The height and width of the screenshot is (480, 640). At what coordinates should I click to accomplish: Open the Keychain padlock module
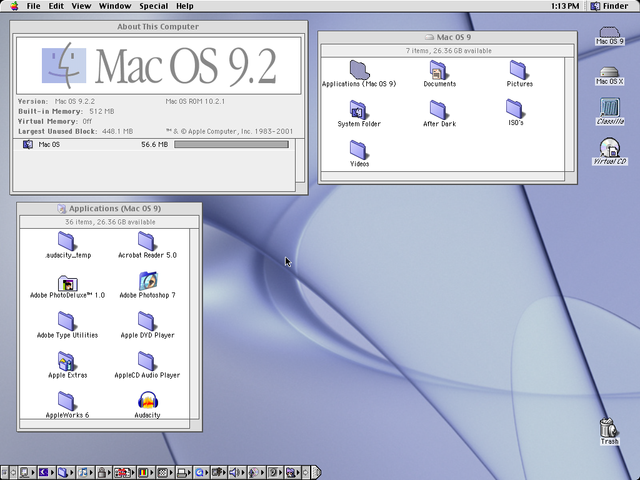pyautogui.click(x=104, y=472)
